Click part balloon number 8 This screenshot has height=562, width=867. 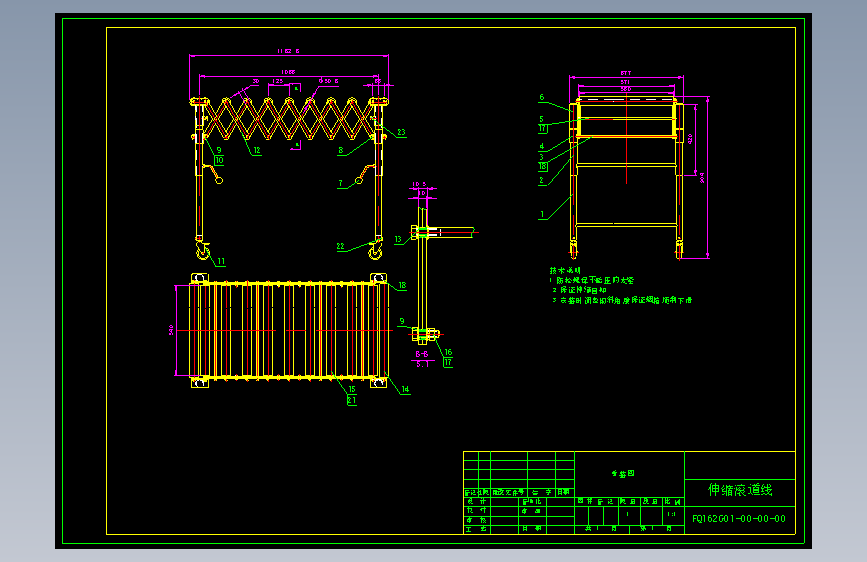pos(341,150)
